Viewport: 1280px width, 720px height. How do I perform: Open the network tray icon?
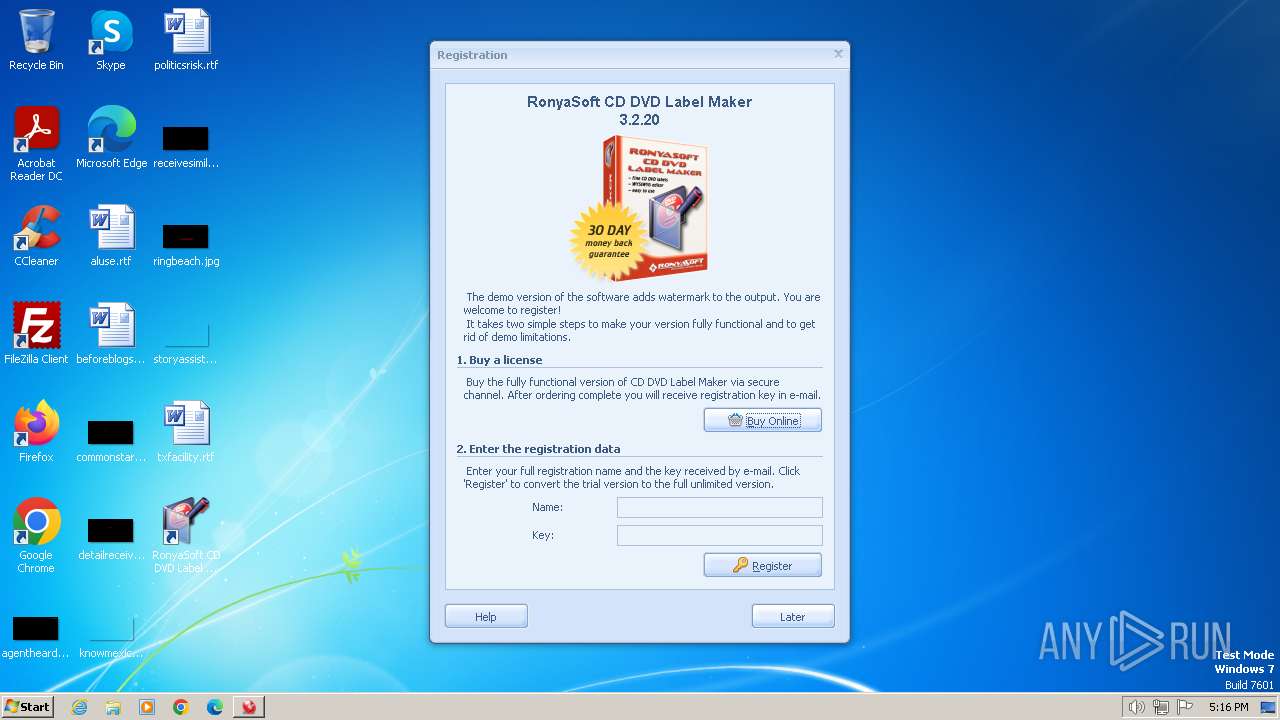1161,707
